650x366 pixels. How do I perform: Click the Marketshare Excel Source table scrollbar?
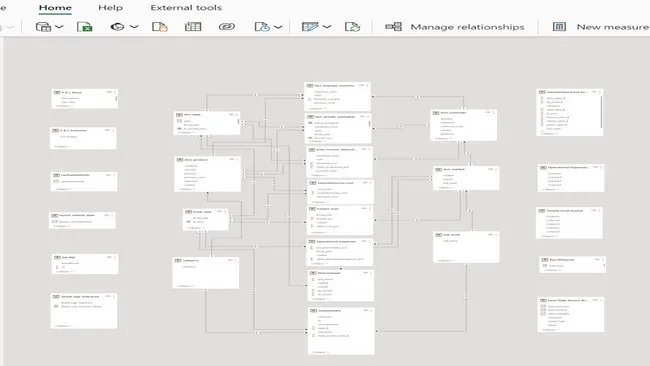(601, 111)
